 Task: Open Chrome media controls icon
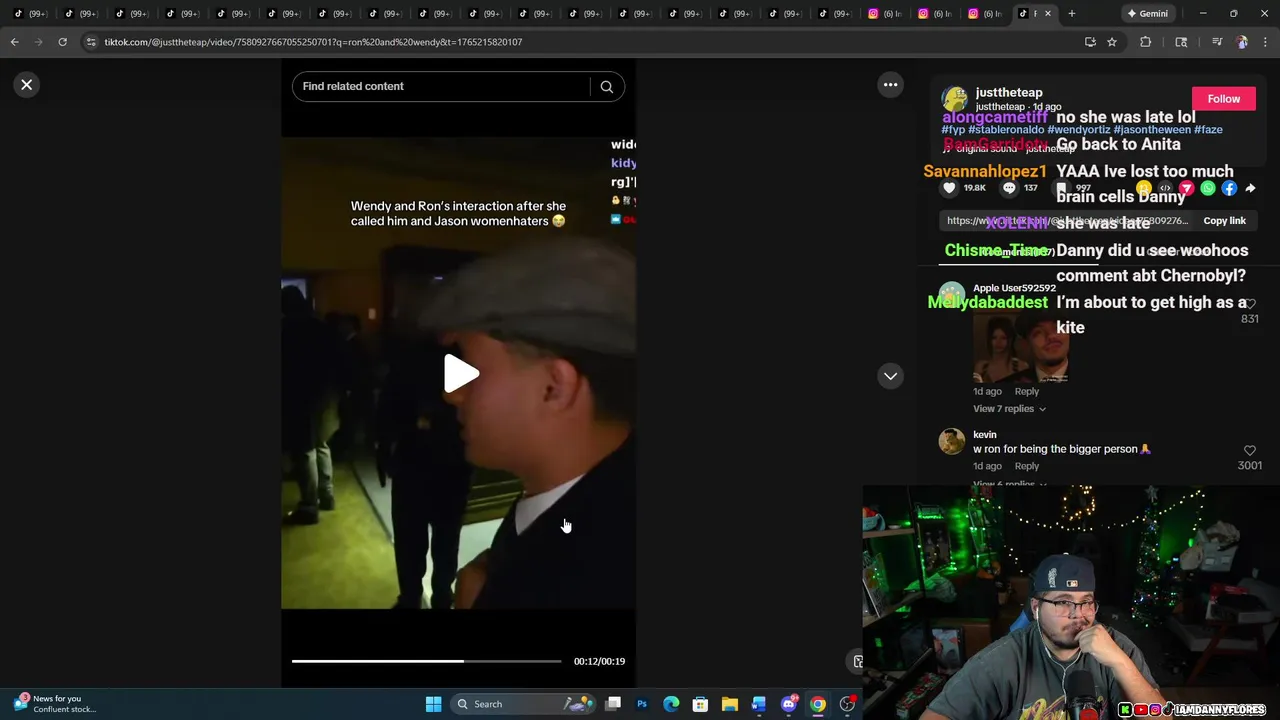tap(1216, 42)
